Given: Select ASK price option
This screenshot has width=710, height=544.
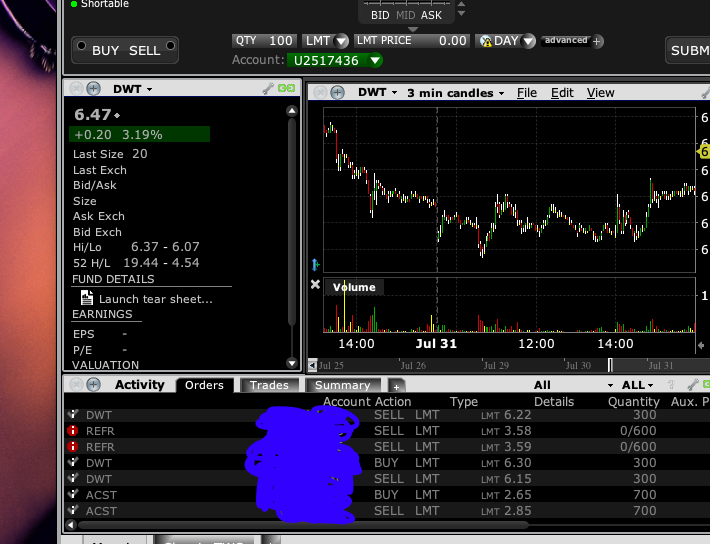Looking at the screenshot, I should click(x=431, y=15).
